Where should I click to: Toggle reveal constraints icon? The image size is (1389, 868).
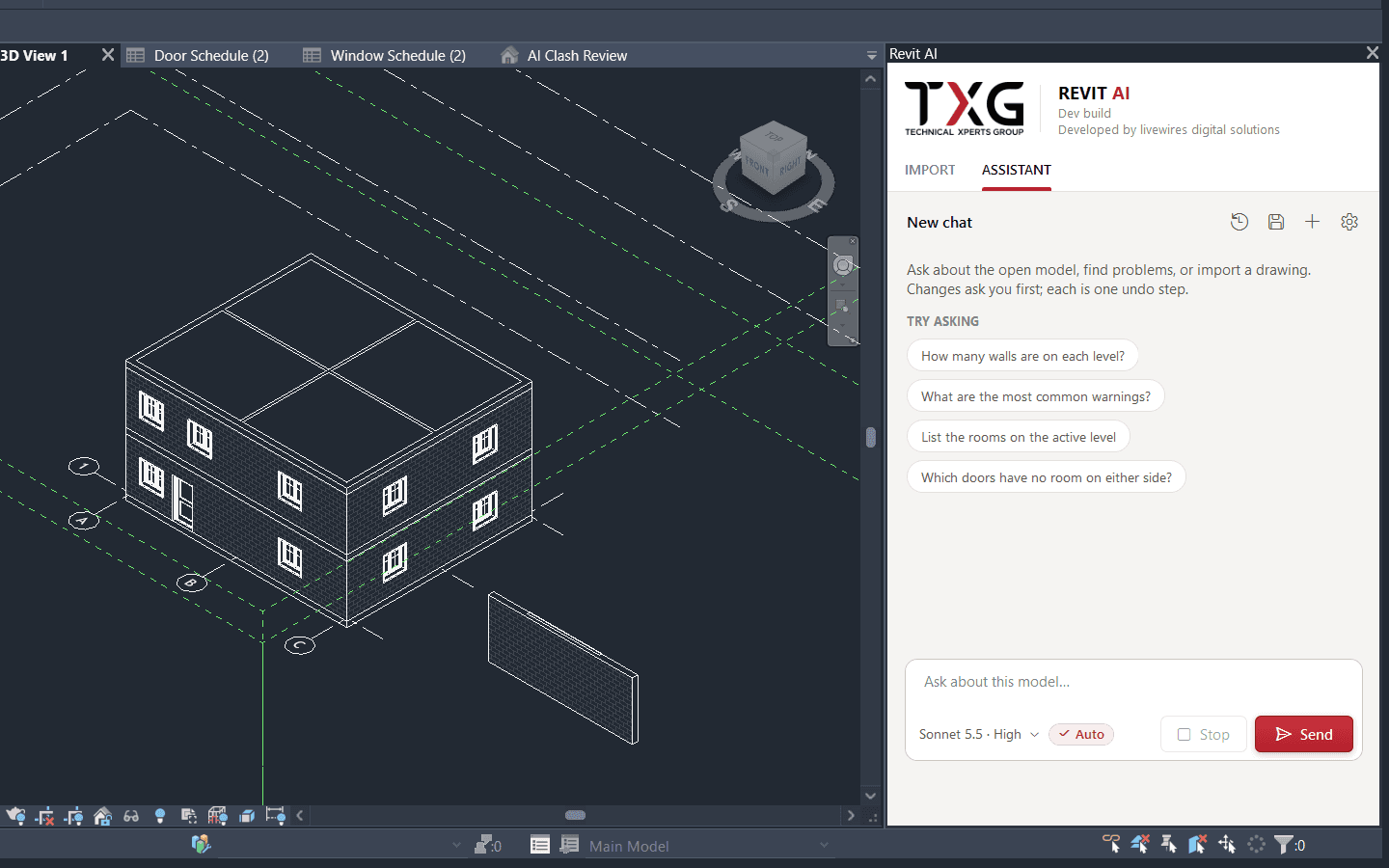276,816
